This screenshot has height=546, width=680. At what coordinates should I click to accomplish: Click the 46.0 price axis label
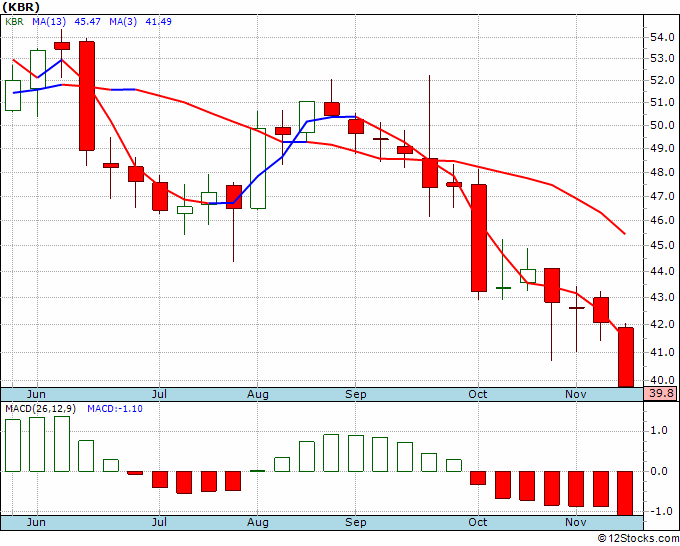pos(662,220)
